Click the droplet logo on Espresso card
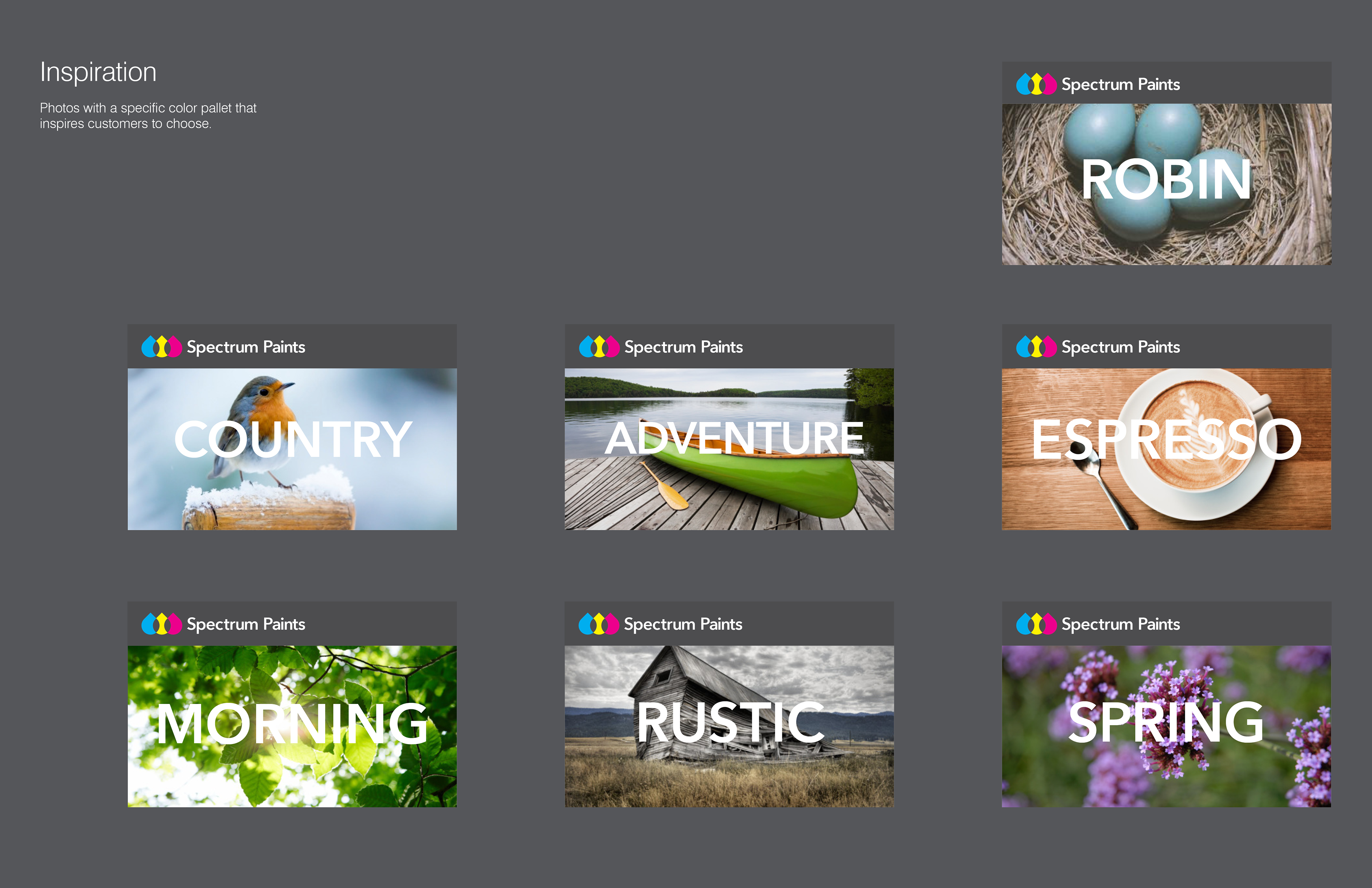Image resolution: width=1372 pixels, height=888 pixels. click(x=1036, y=347)
